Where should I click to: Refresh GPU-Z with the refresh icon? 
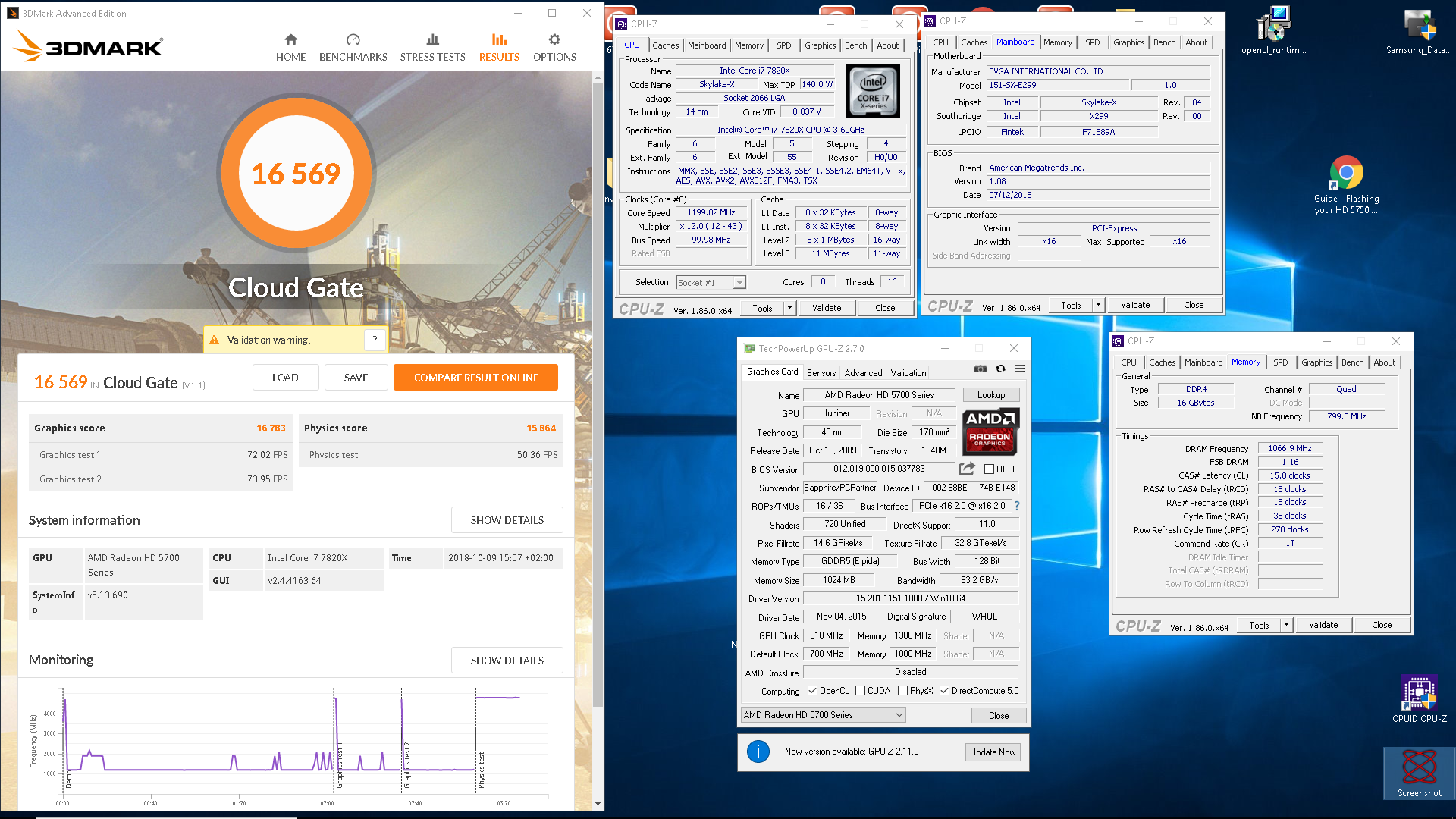[1000, 369]
